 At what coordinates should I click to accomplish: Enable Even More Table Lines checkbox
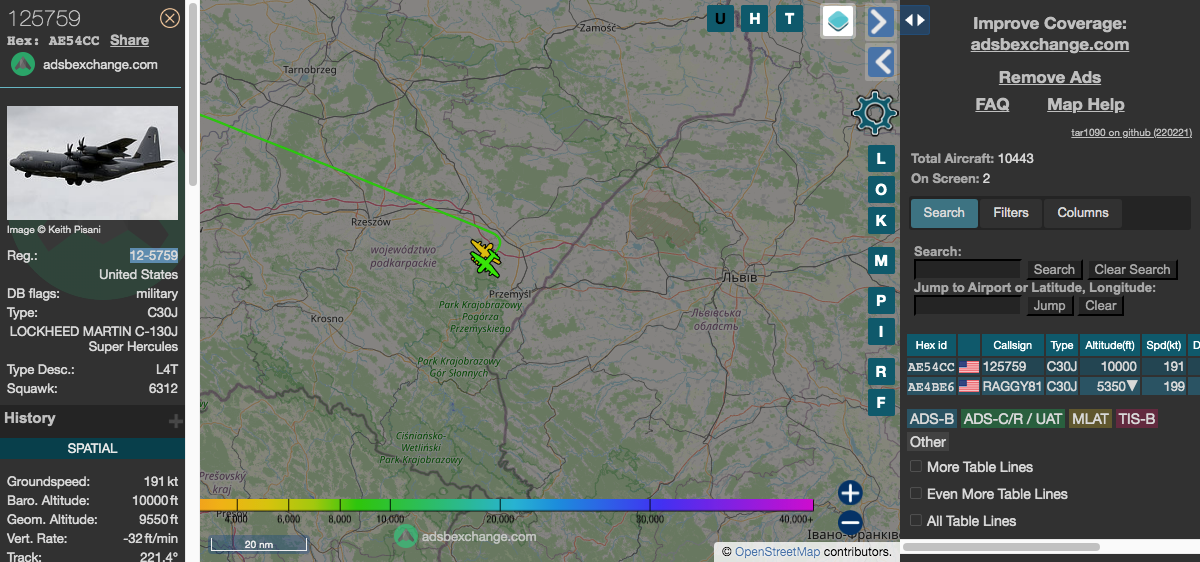(916, 494)
